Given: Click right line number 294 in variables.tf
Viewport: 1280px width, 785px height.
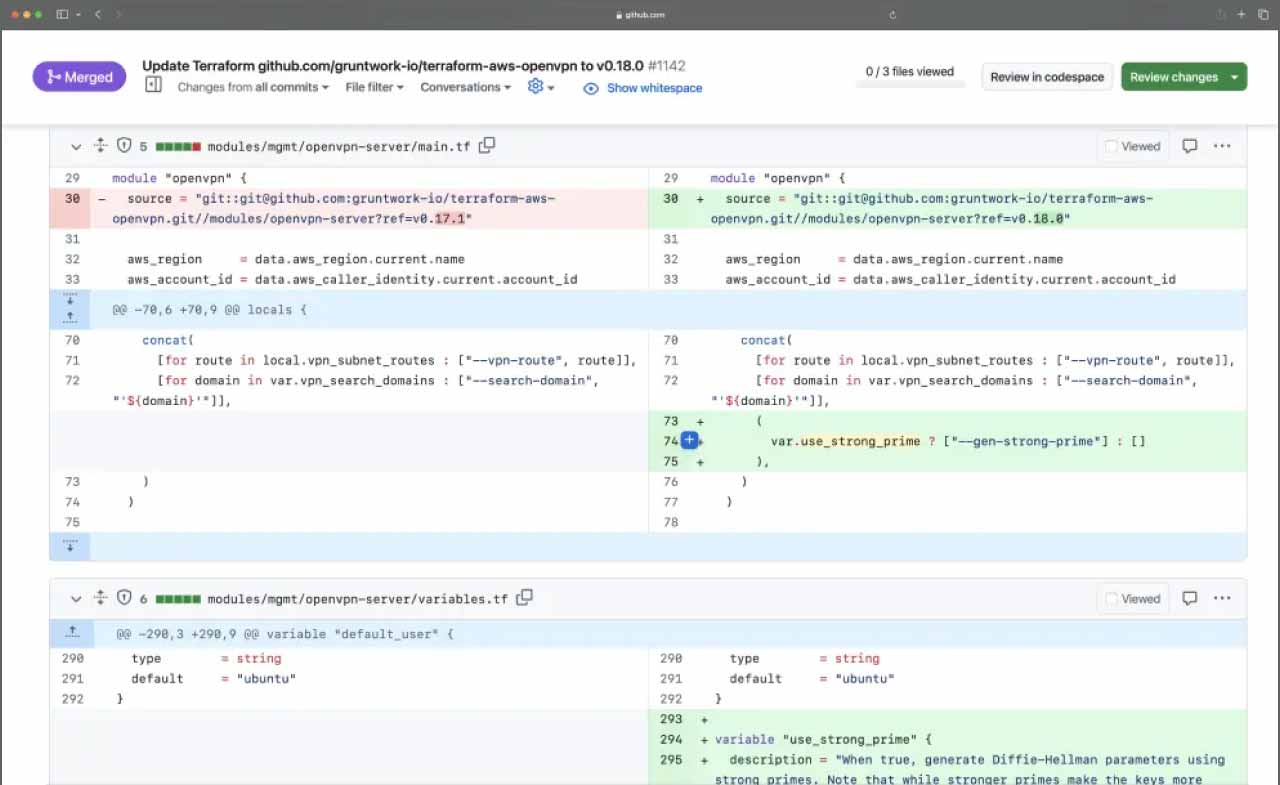Looking at the screenshot, I should (671, 739).
